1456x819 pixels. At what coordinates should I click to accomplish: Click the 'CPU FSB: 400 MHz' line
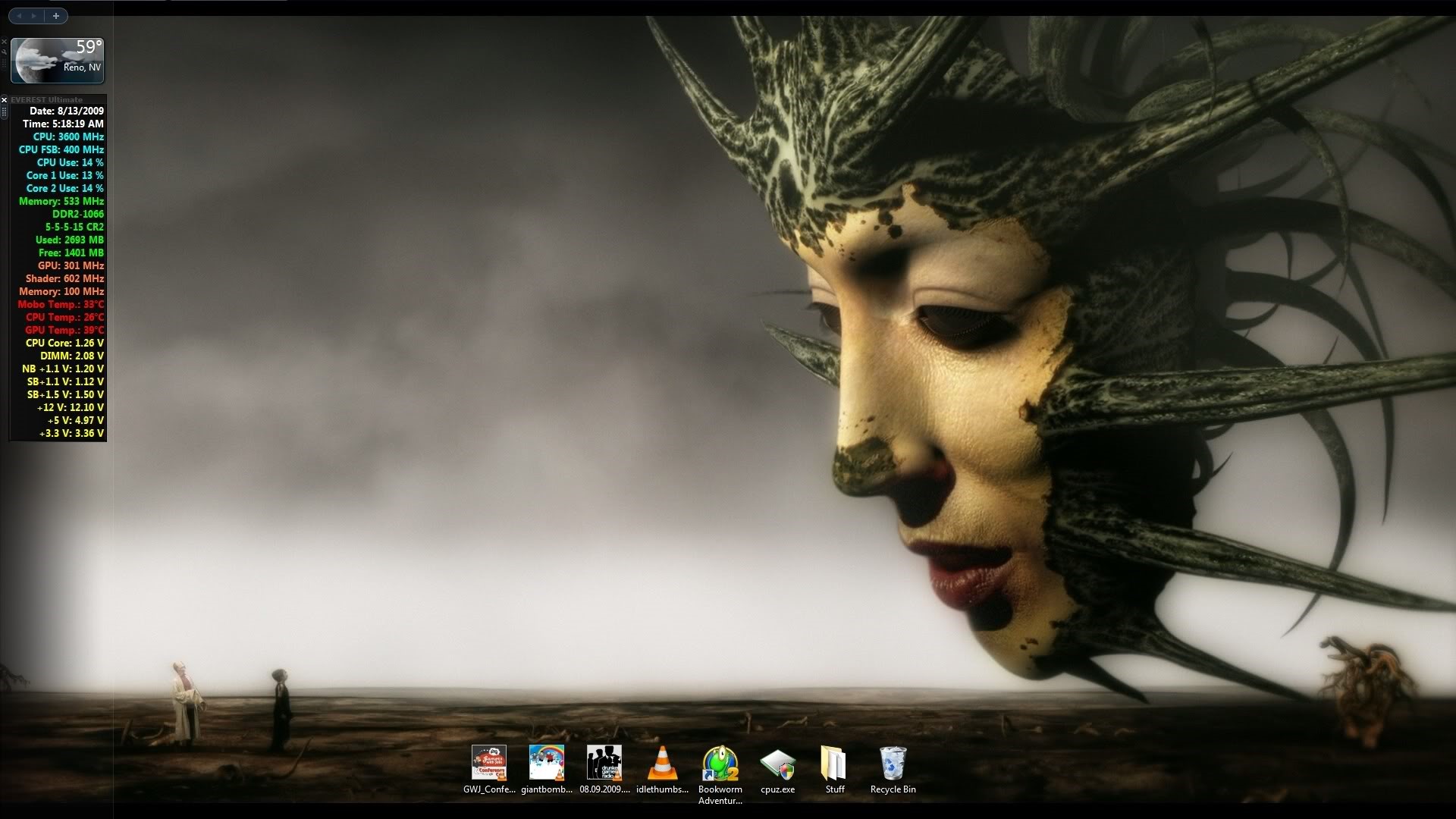[x=61, y=149]
